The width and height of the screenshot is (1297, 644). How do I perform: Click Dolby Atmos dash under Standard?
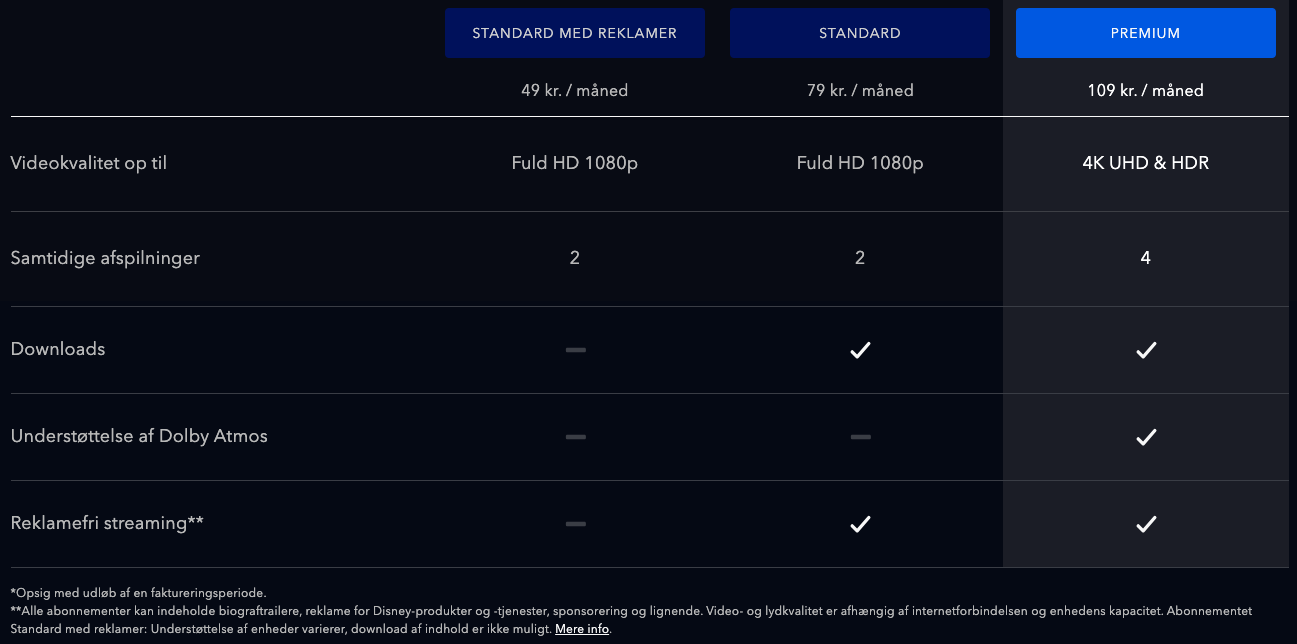(x=860, y=437)
